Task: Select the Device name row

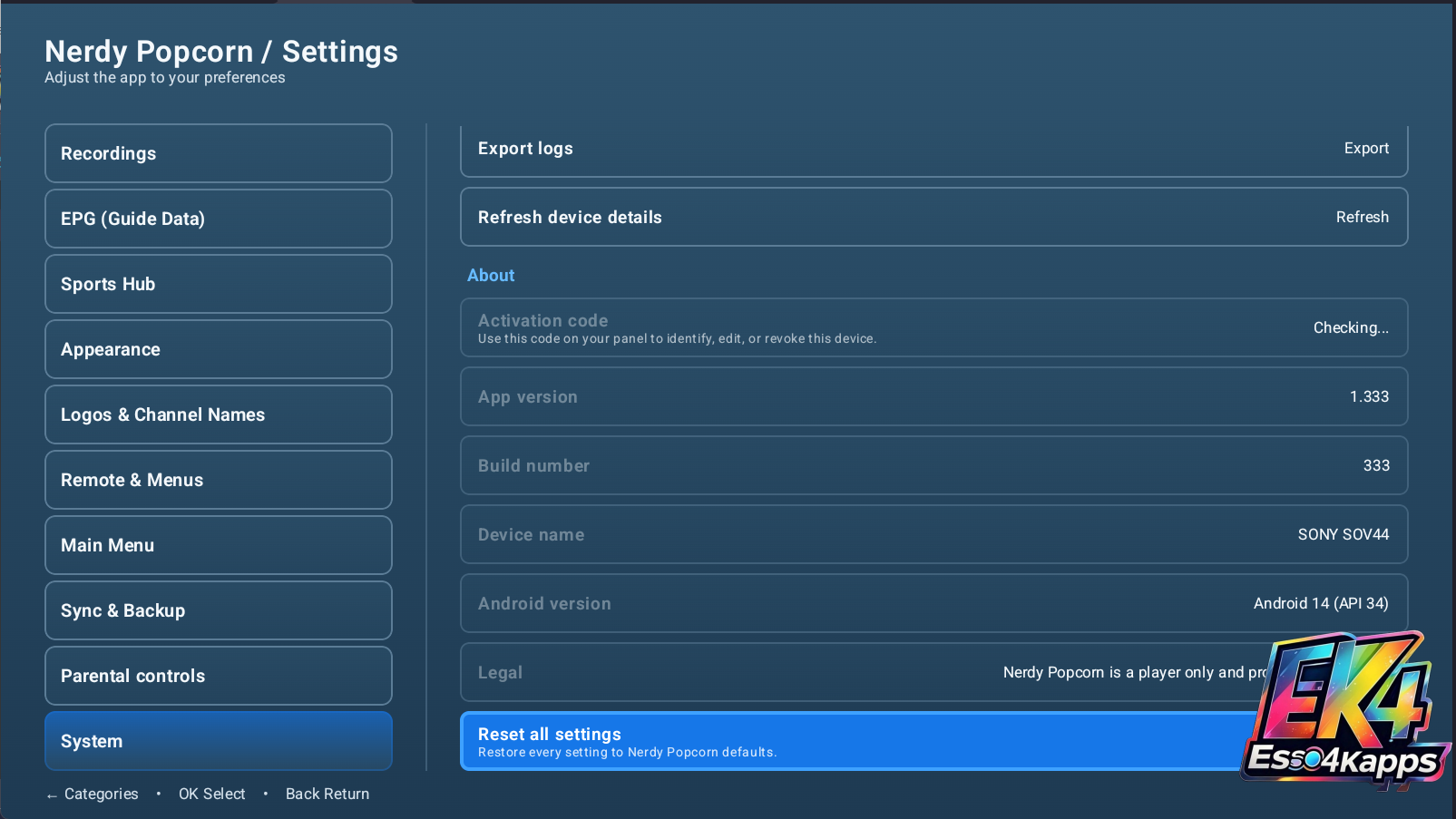Action: click(x=934, y=534)
